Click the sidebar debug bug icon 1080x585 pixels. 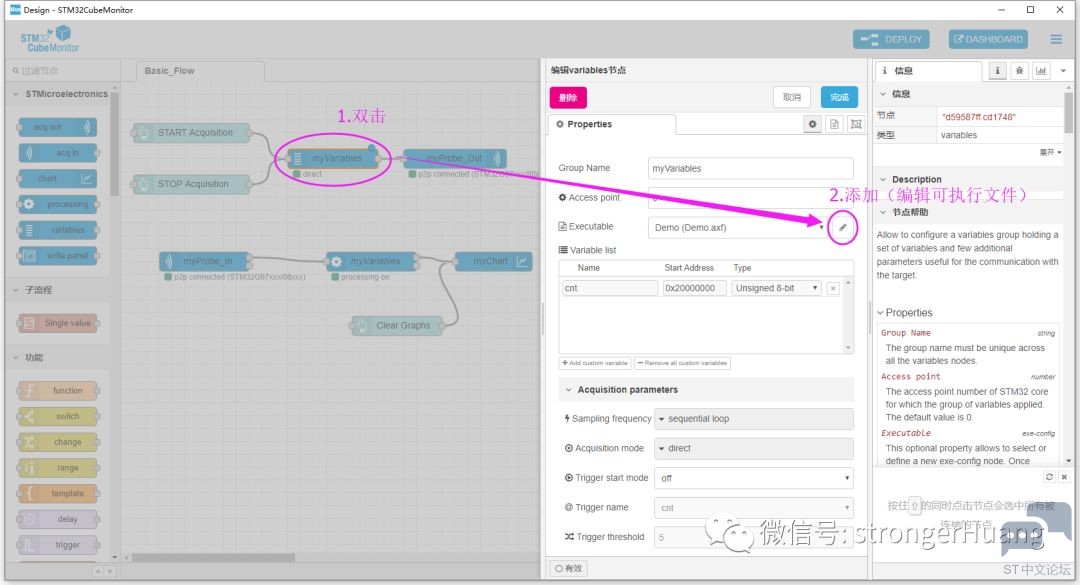[x=1019, y=70]
